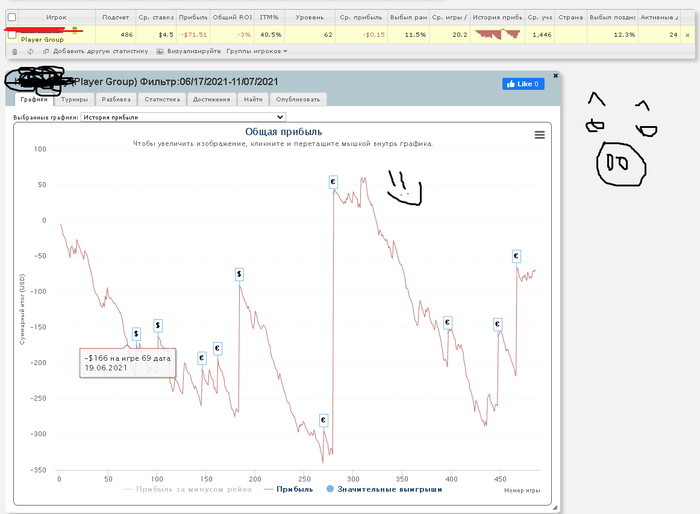Open the 'Достижения' tab
The width and height of the screenshot is (700, 514).
212,99
